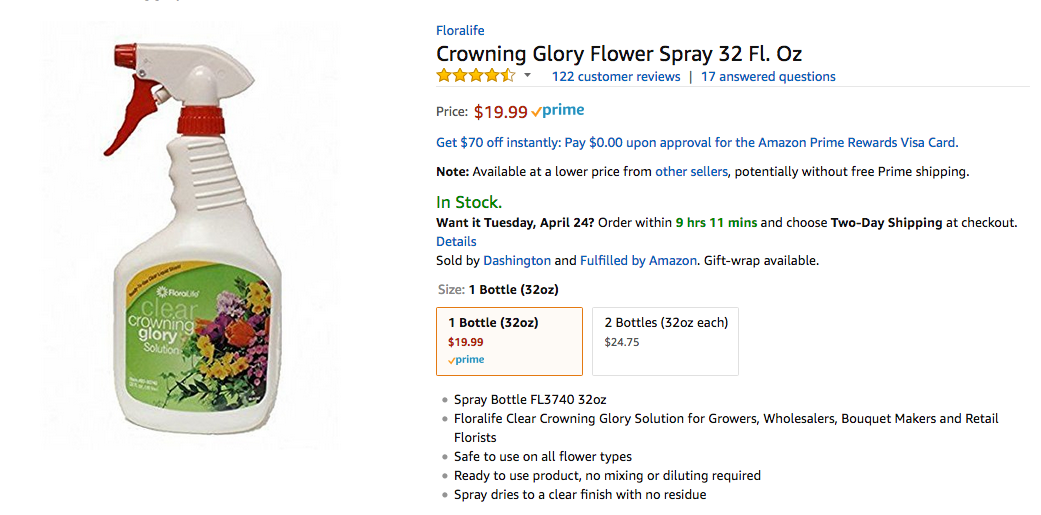
Task: Open the 122 customer reviews link
Action: [616, 77]
